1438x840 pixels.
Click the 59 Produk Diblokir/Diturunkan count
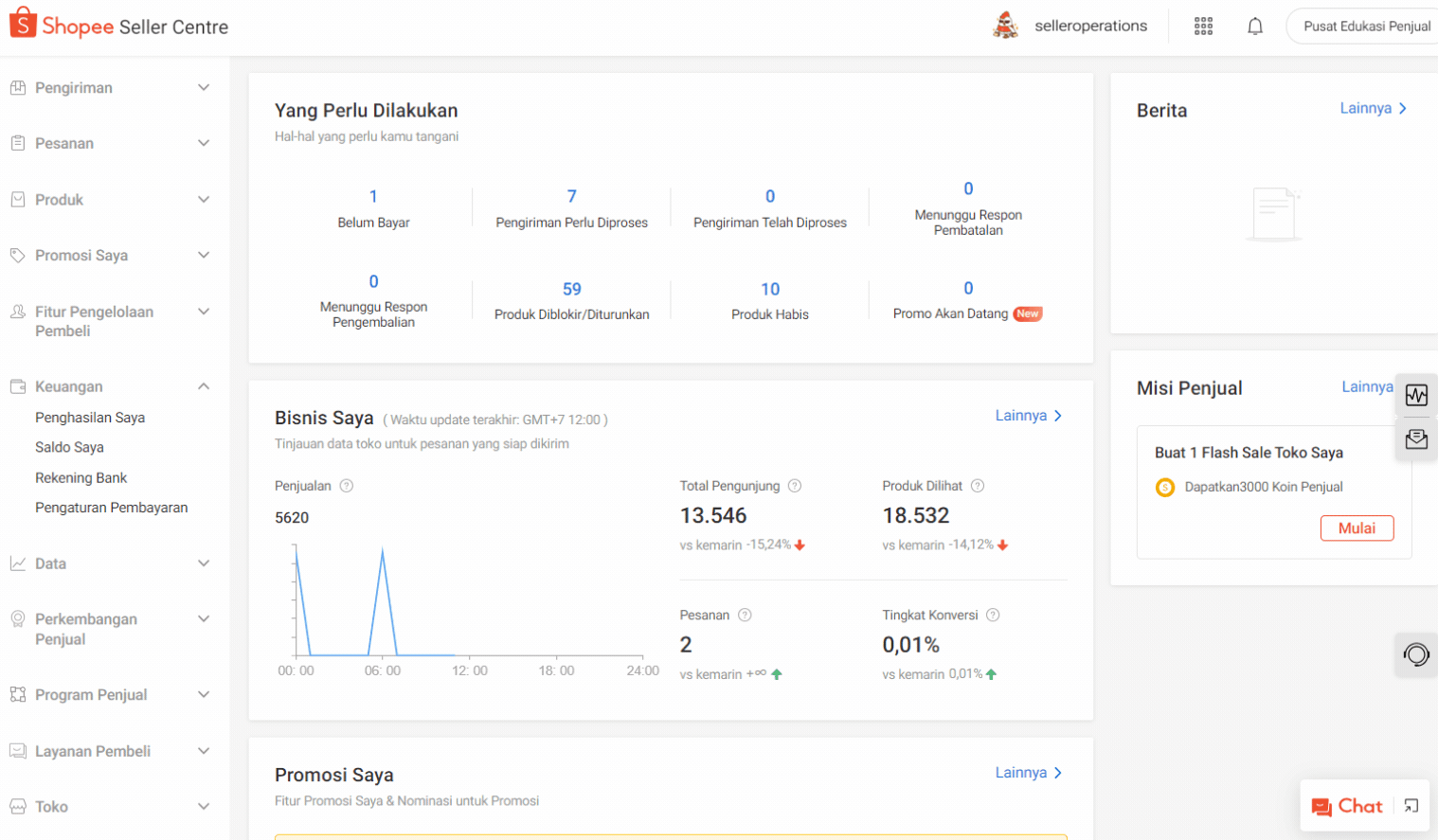pyautogui.click(x=571, y=289)
